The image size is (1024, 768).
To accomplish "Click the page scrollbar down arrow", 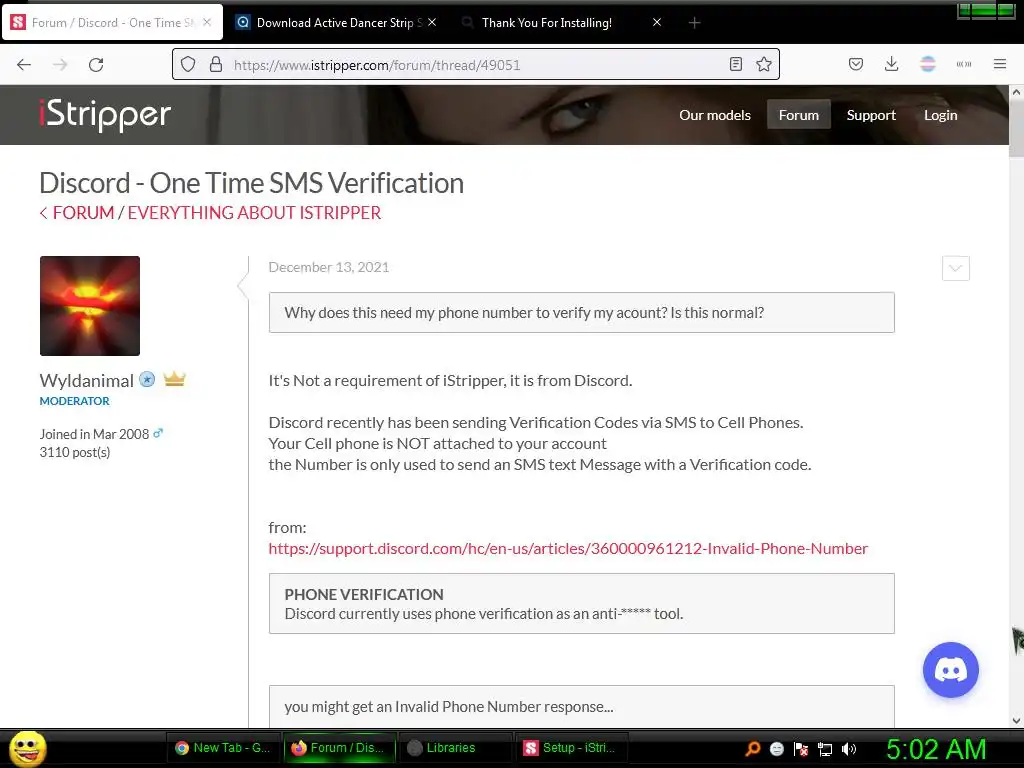I will coord(1016,720).
